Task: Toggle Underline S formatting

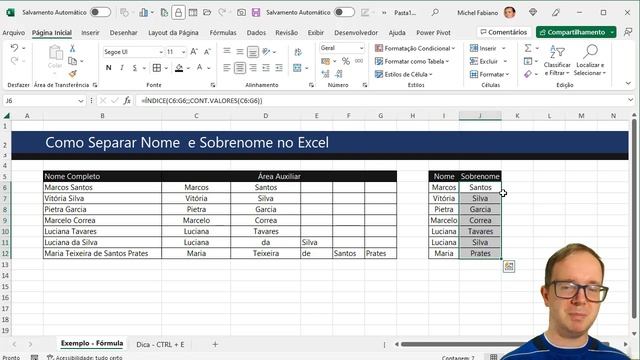Action: pos(135,68)
